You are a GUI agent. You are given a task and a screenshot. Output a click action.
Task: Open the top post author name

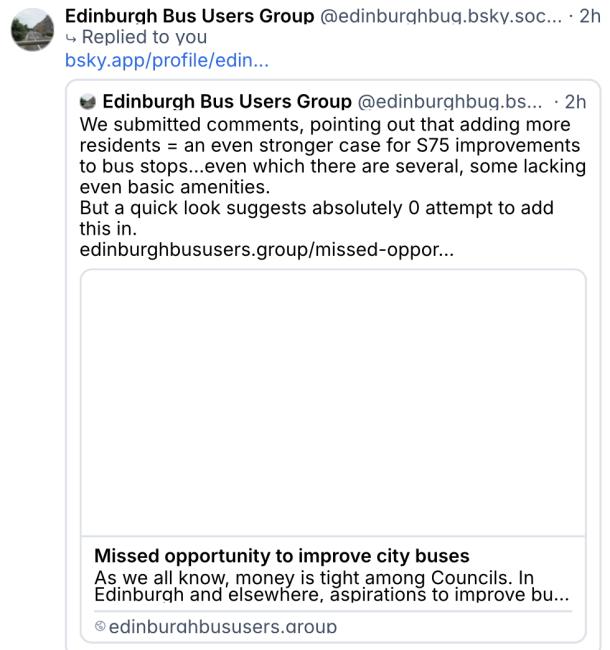(189, 17)
